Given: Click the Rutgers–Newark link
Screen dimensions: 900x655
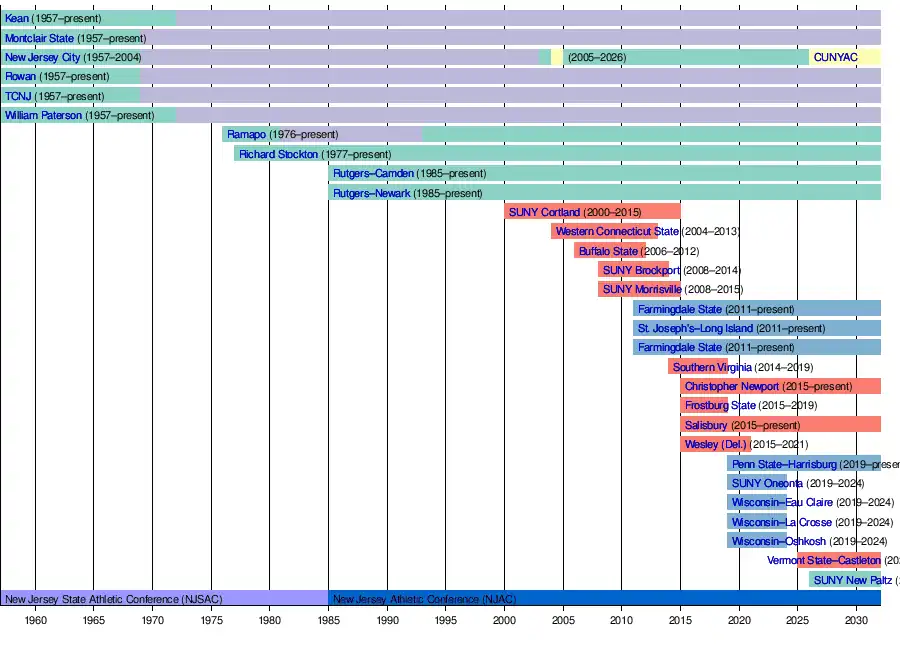Looking at the screenshot, I should coord(371,193).
